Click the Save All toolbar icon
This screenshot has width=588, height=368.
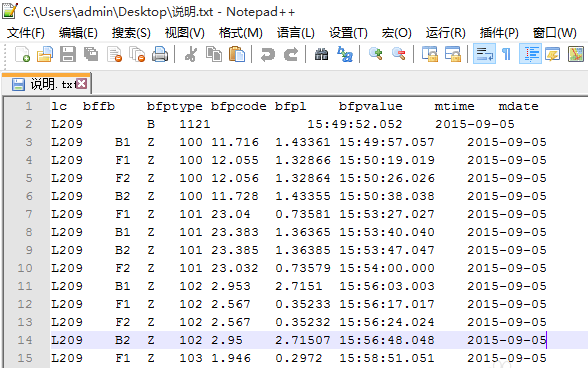(91, 54)
